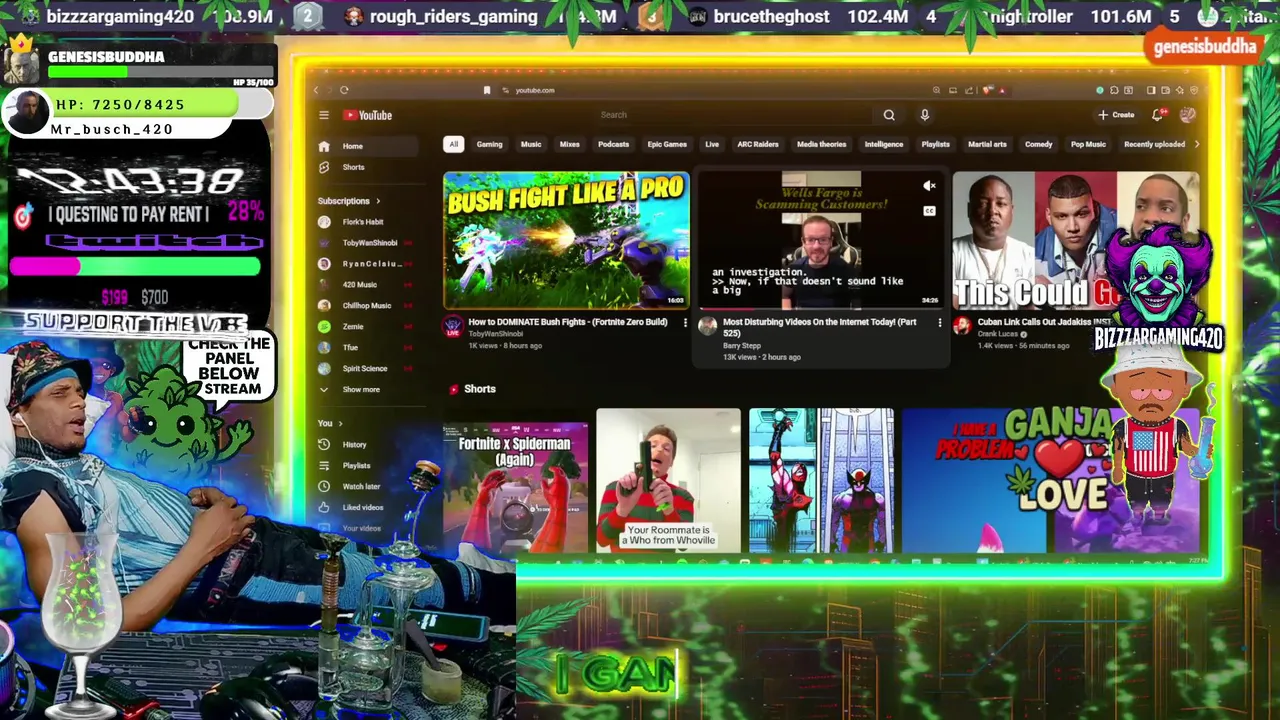The image size is (1280, 720).
Task: Select the Comedy filter chip
Action: [x=1038, y=144]
